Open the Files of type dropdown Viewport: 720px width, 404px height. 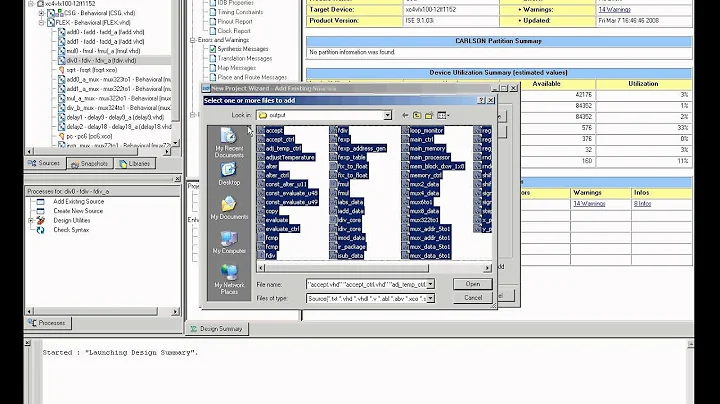[430, 298]
